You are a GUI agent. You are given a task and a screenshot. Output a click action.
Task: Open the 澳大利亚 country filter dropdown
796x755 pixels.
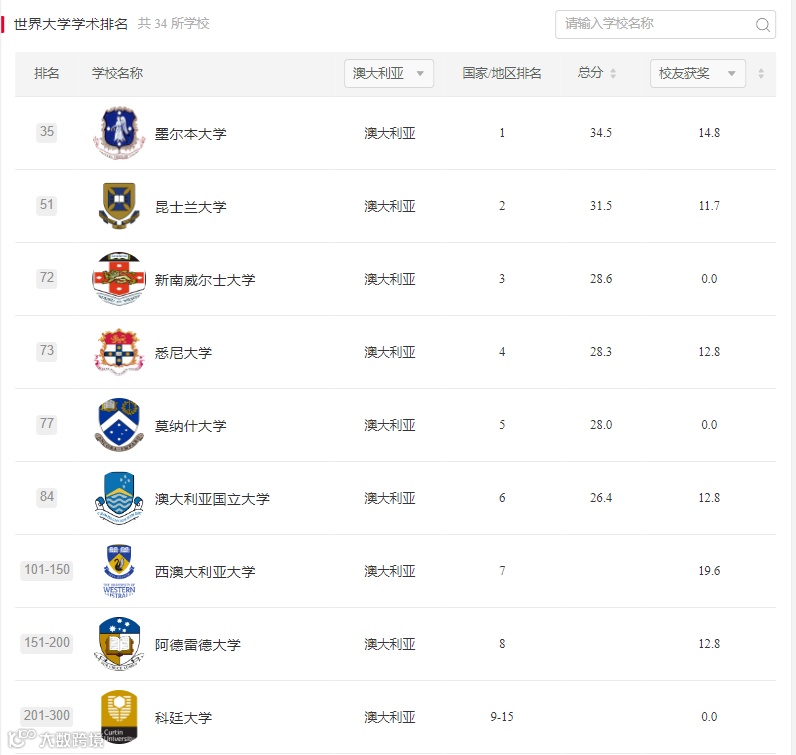[389, 74]
